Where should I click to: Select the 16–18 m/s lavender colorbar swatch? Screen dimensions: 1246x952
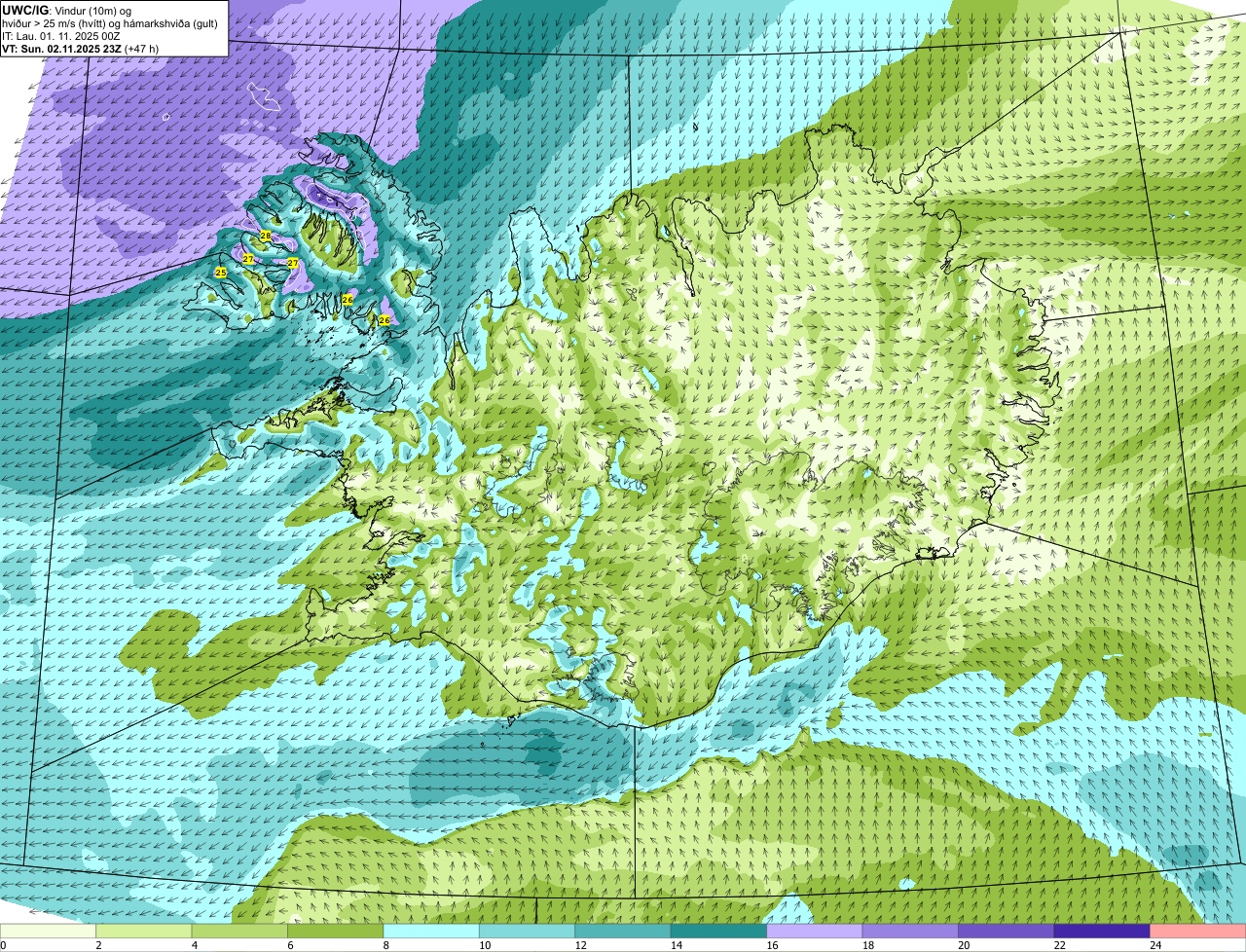815,932
